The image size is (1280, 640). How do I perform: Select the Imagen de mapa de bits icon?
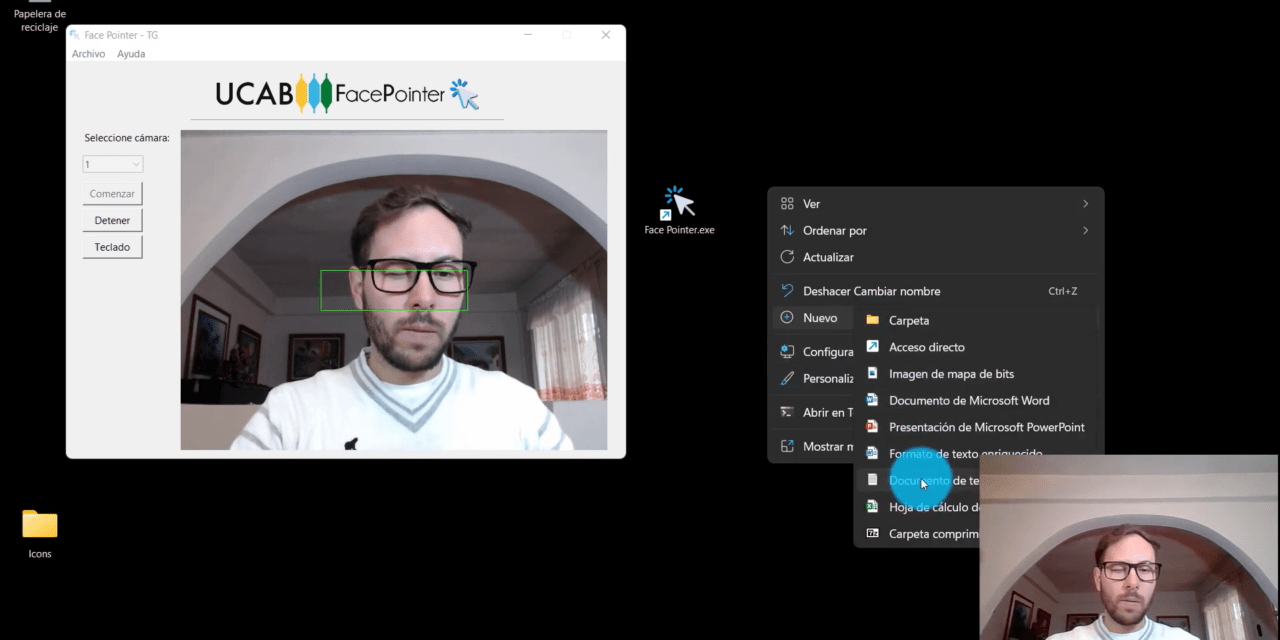click(872, 374)
